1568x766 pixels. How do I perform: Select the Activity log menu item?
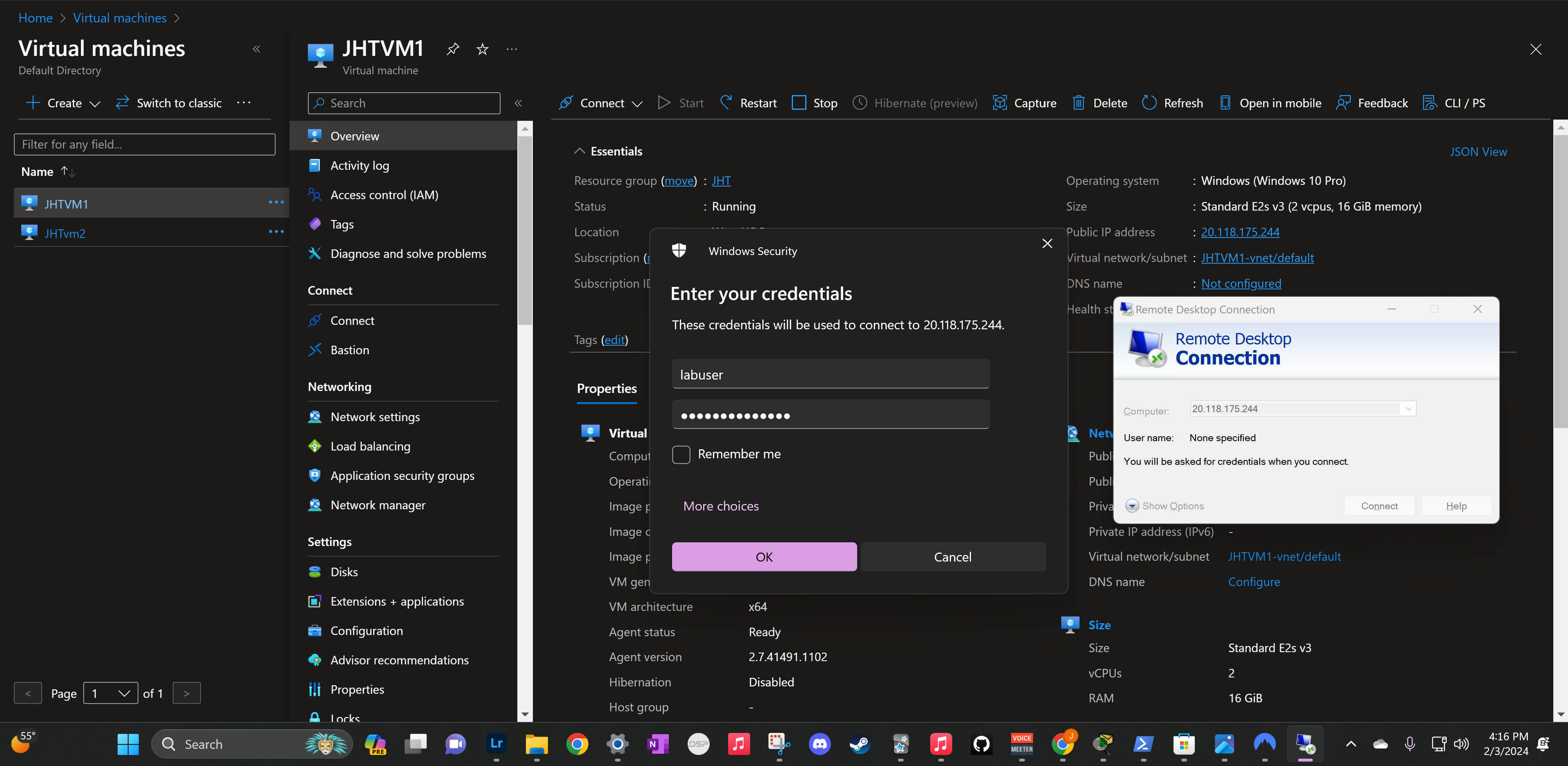click(359, 165)
